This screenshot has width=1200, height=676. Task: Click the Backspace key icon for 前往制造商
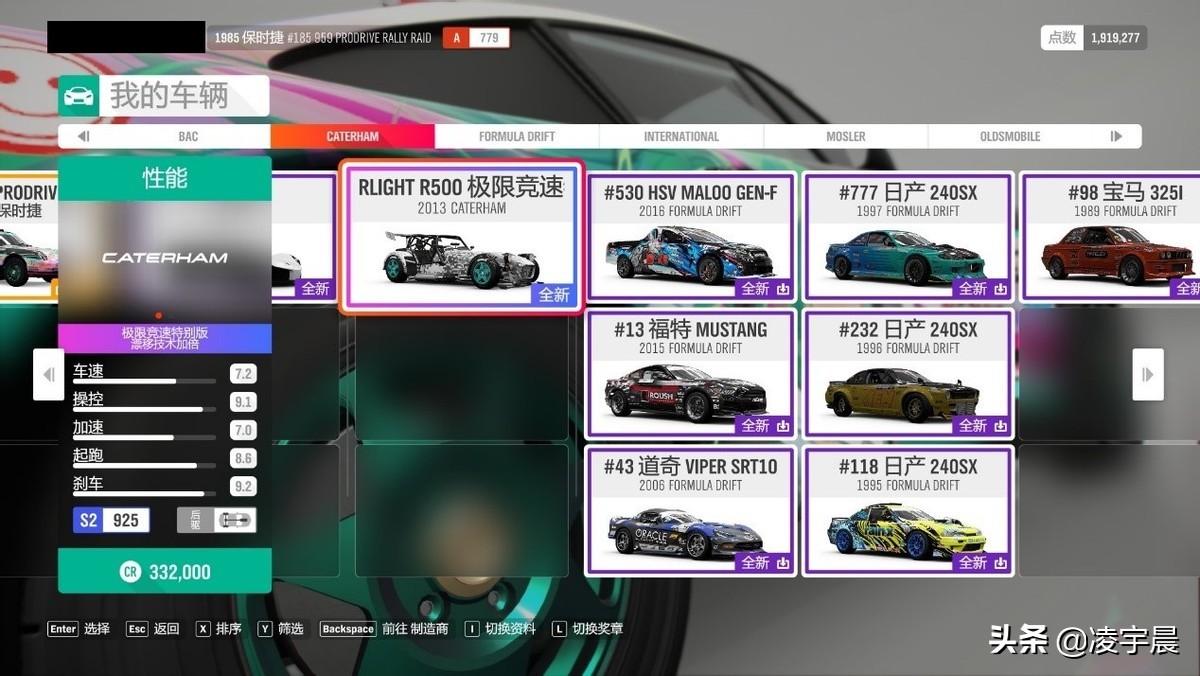tap(348, 629)
